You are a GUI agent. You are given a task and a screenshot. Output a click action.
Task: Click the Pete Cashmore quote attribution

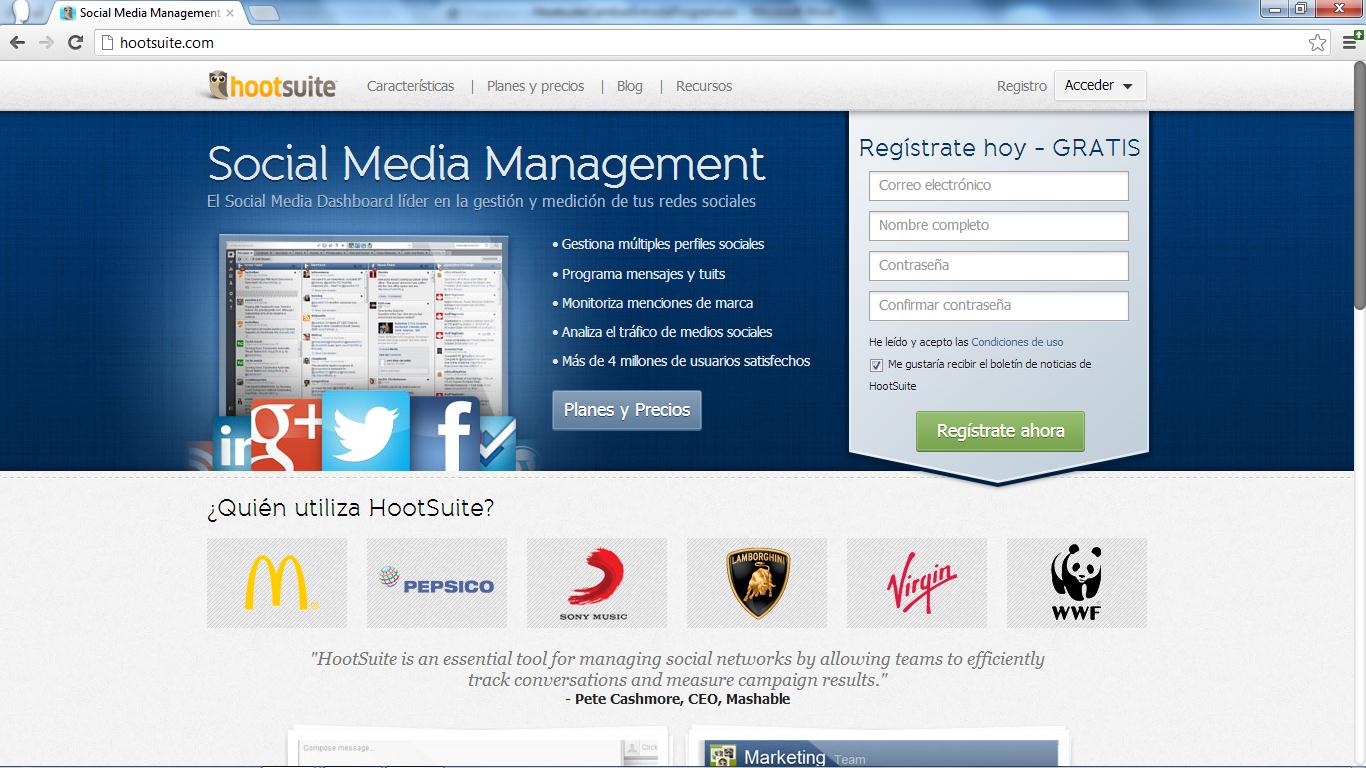pos(677,699)
